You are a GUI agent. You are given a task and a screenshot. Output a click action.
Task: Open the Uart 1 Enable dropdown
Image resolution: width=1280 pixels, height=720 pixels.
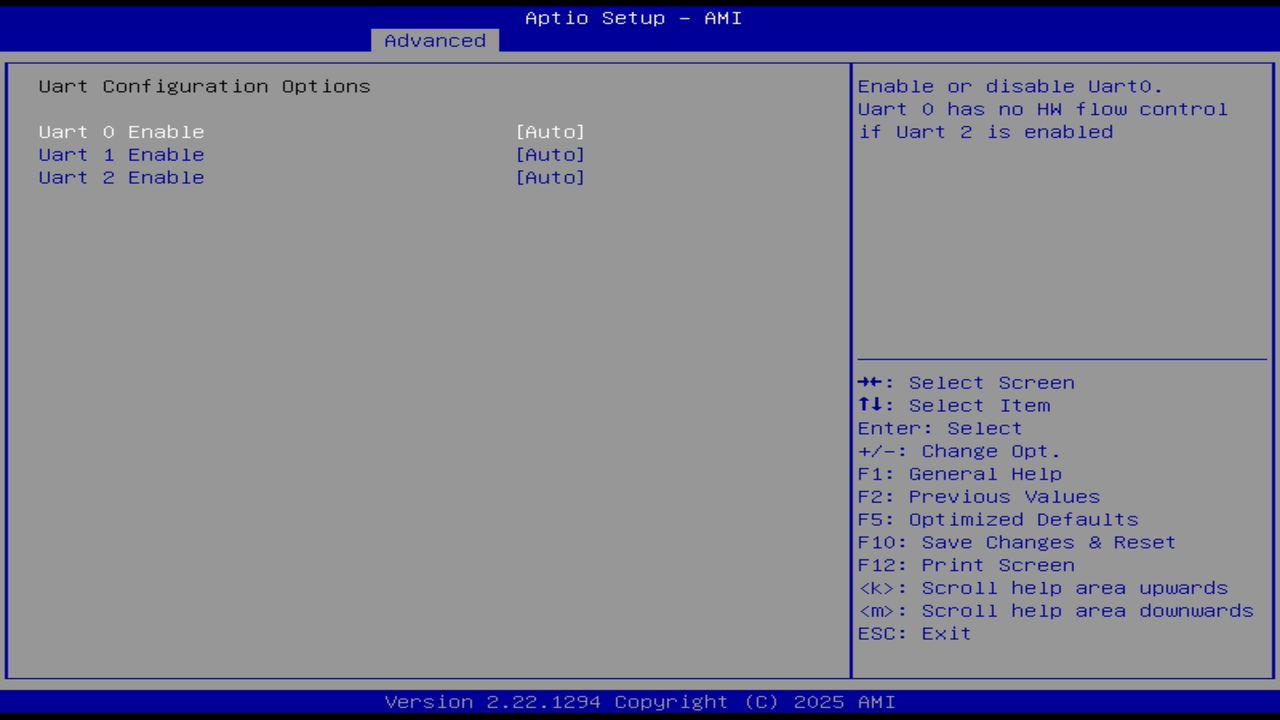(550, 154)
